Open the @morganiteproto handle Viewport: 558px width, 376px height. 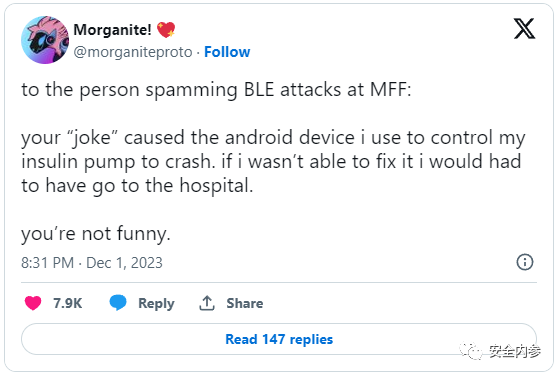point(133,52)
